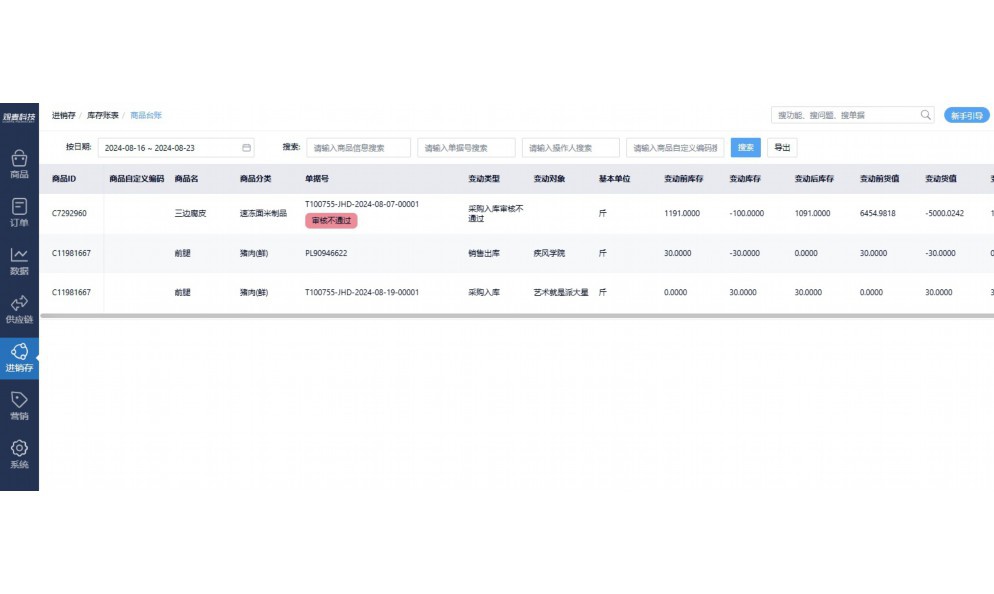994x594 pixels.
Task: Open the 系统 module in the sidebar
Action: coord(19,453)
